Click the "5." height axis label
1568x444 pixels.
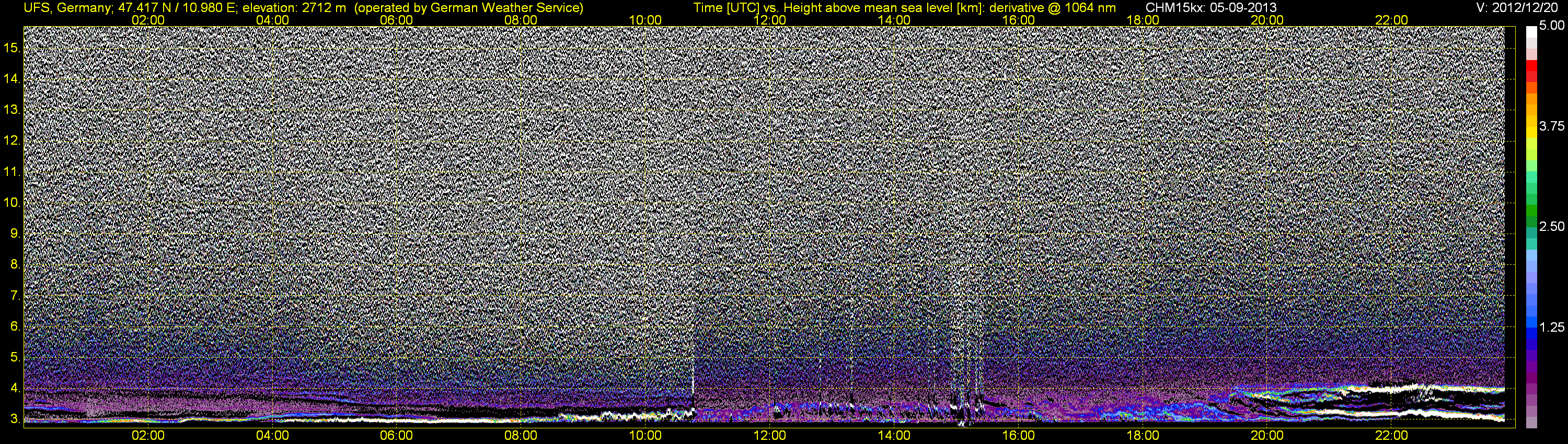coord(16,358)
